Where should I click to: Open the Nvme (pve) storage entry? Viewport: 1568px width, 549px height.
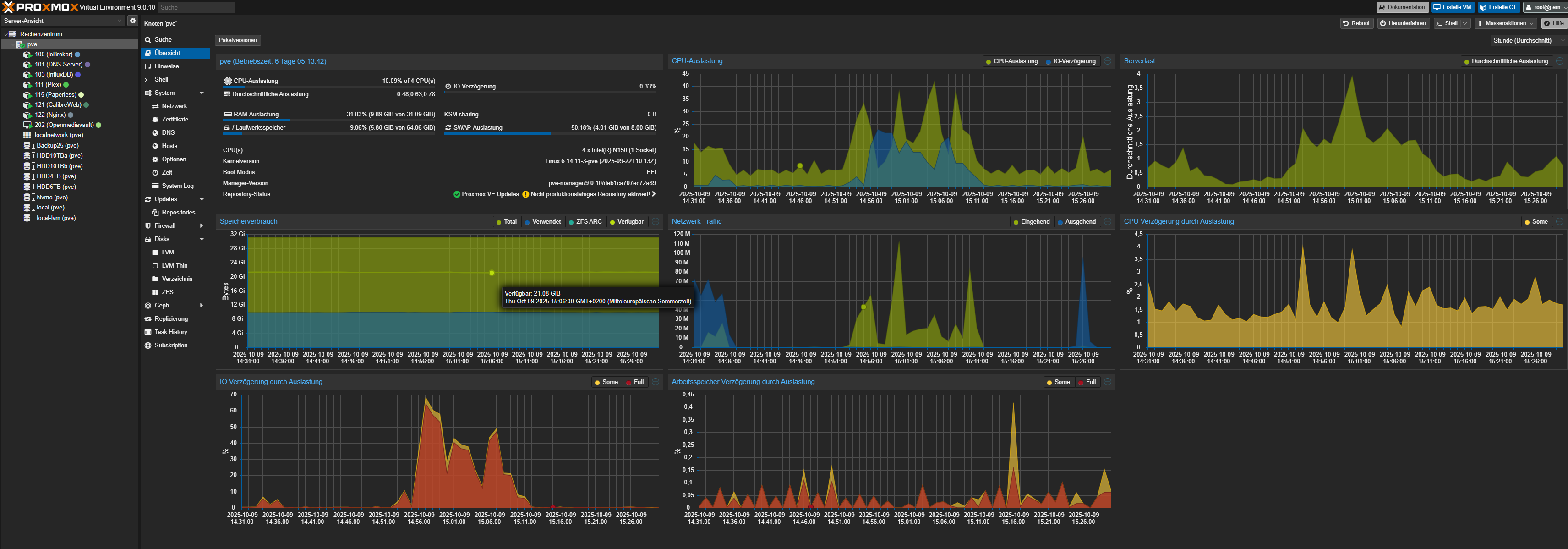click(x=52, y=197)
